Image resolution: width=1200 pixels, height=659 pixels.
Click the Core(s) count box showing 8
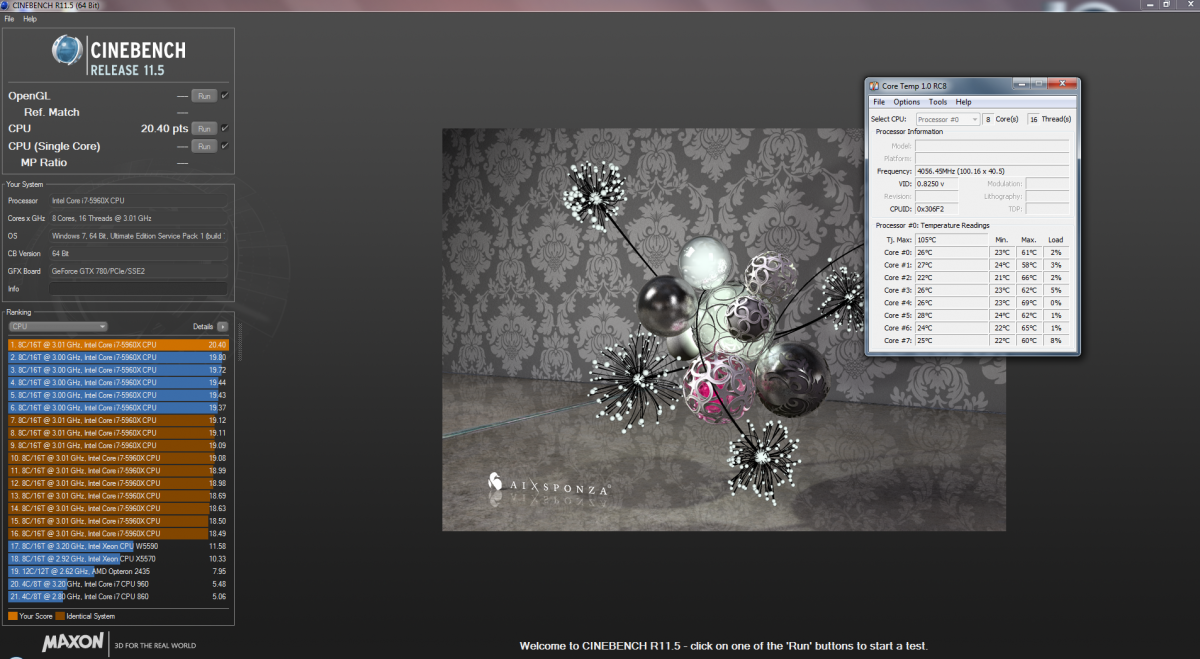(988, 119)
